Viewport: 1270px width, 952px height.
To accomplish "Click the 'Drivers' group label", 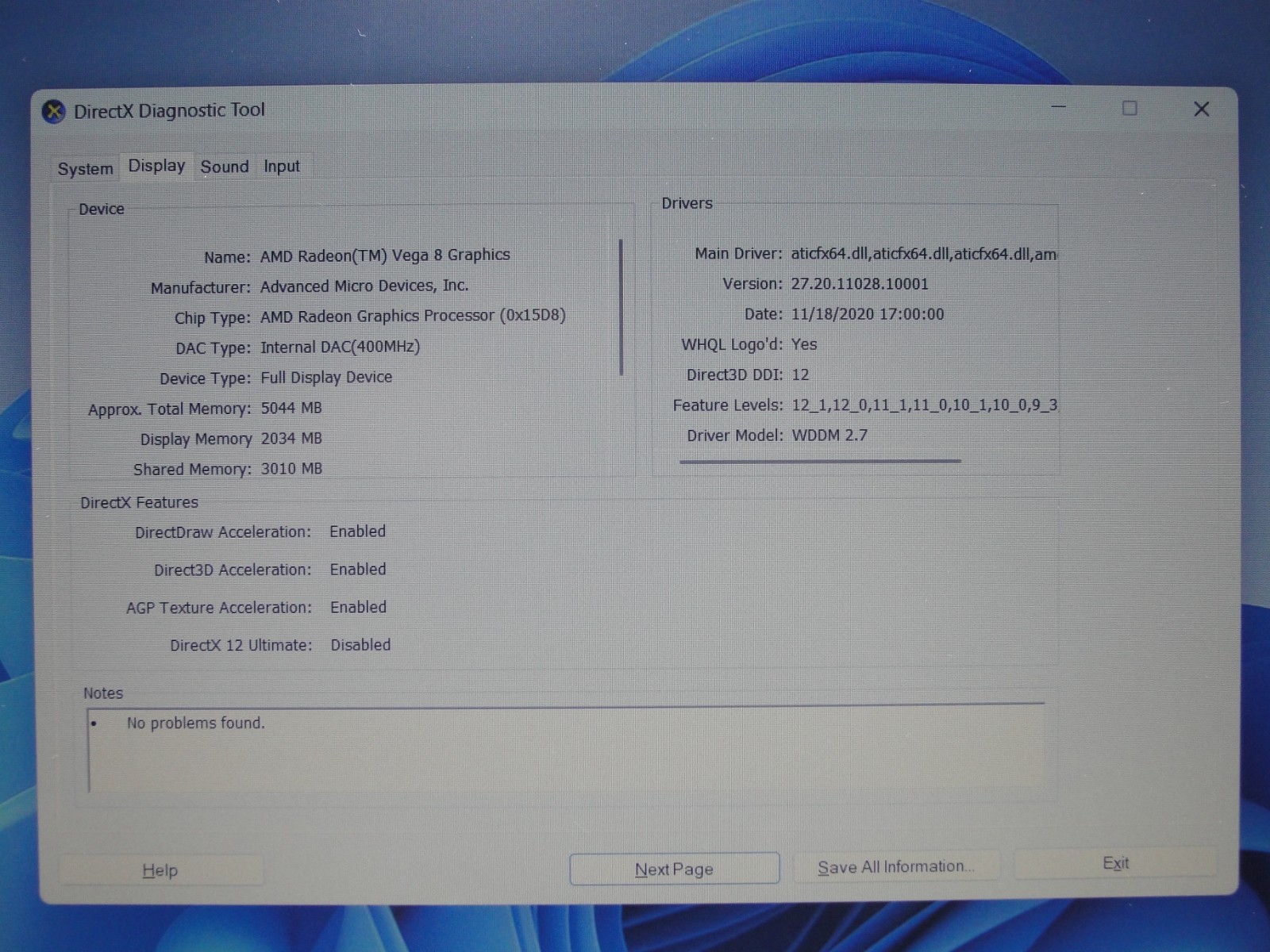I will click(687, 203).
